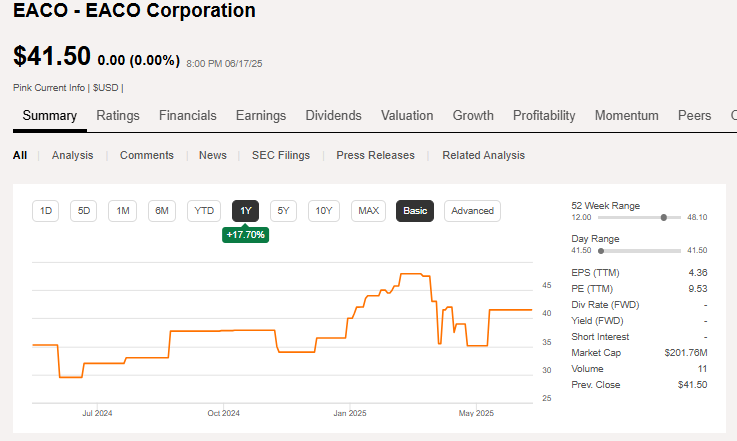Select the 1Y chart range

point(245,211)
